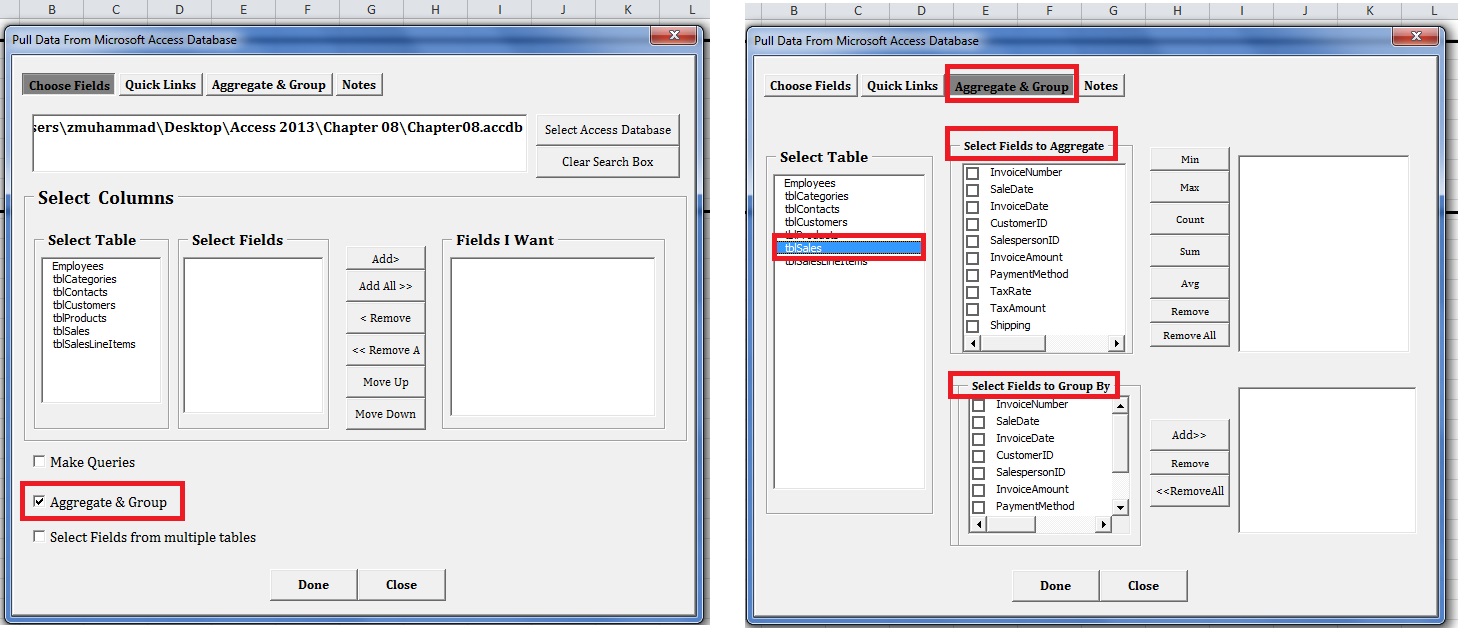Tick InvoiceNumber in Select Fields to Group By
Screen dimensions: 1464x633
978,405
